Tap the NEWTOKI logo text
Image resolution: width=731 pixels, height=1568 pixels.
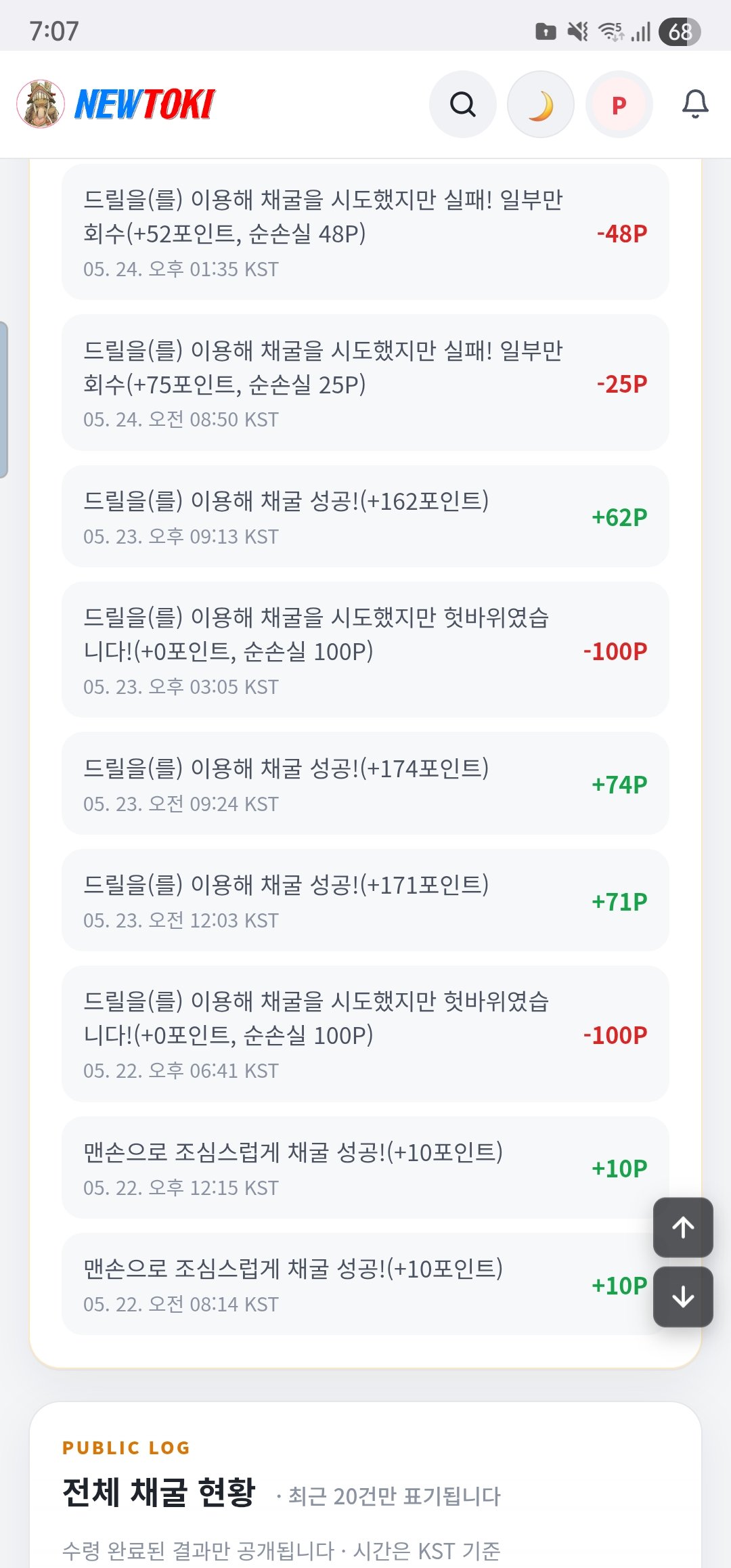[144, 105]
